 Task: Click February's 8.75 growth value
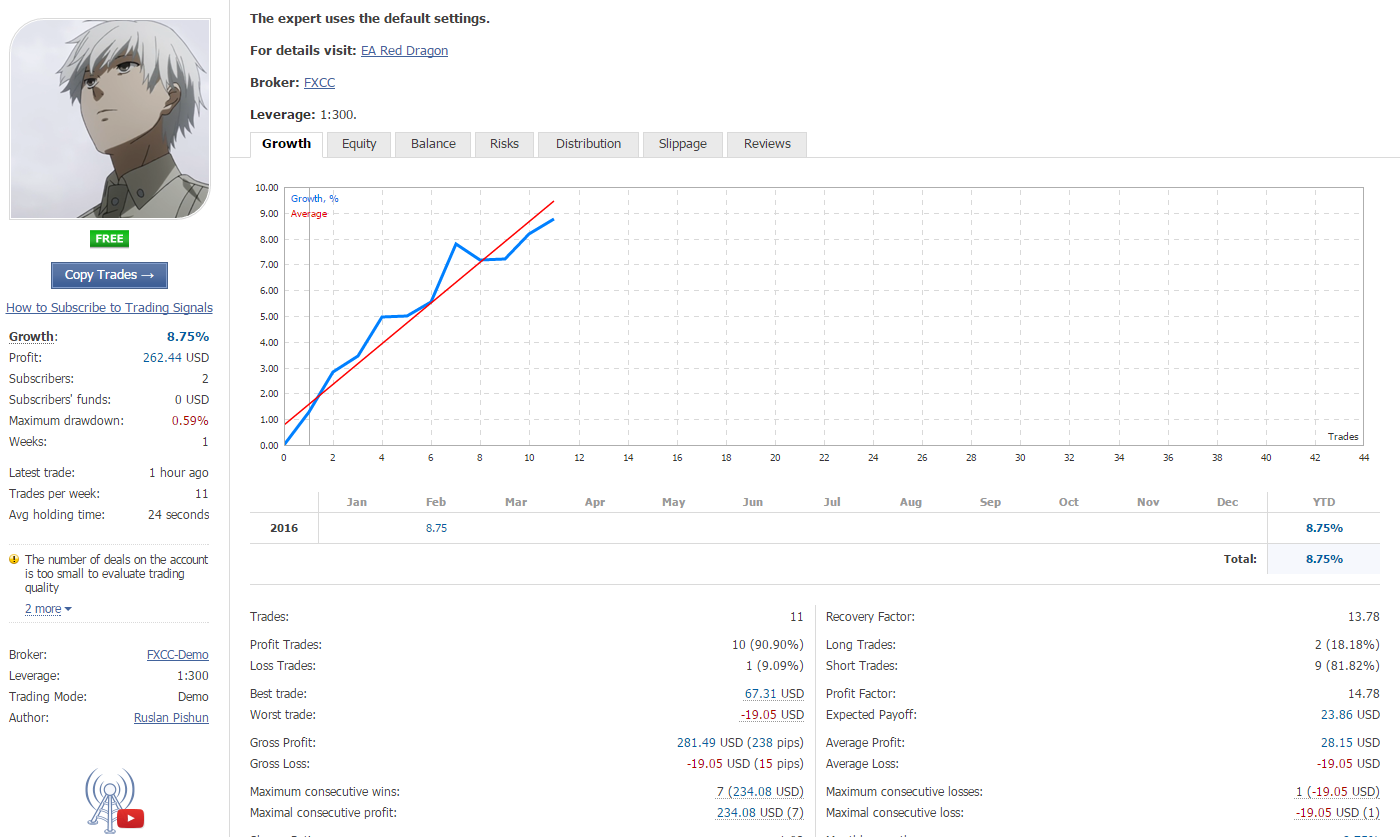point(436,528)
